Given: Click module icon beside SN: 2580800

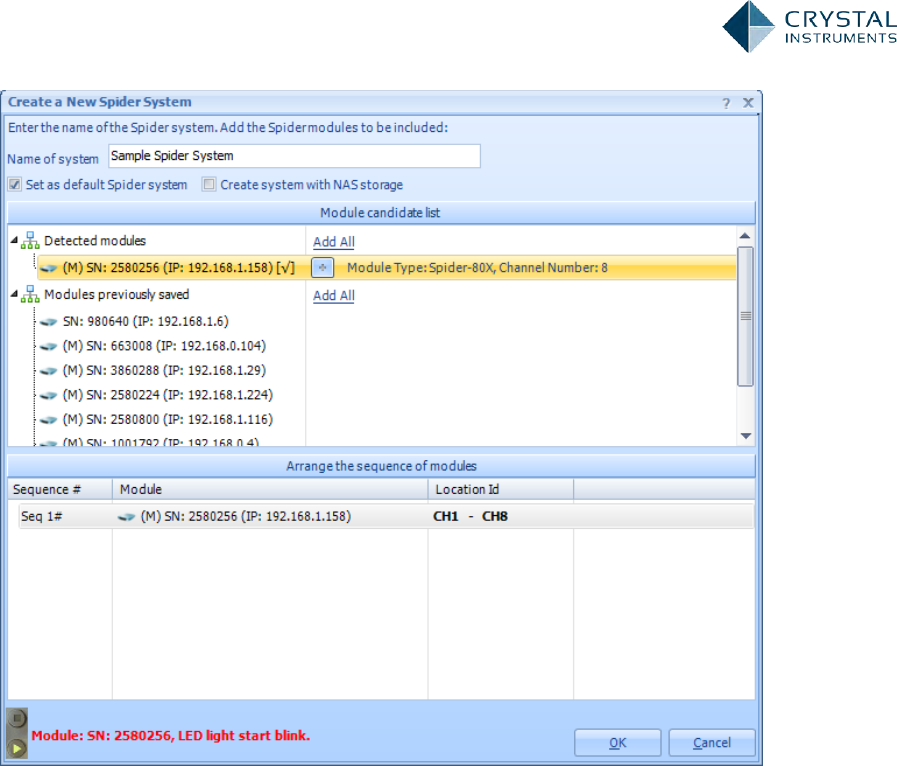Looking at the screenshot, I should point(49,420).
